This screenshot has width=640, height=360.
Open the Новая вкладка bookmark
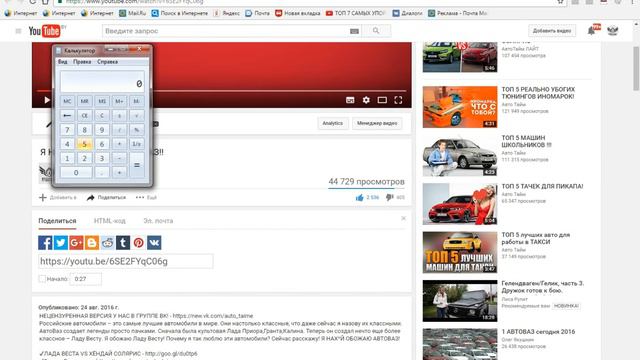tap(298, 13)
